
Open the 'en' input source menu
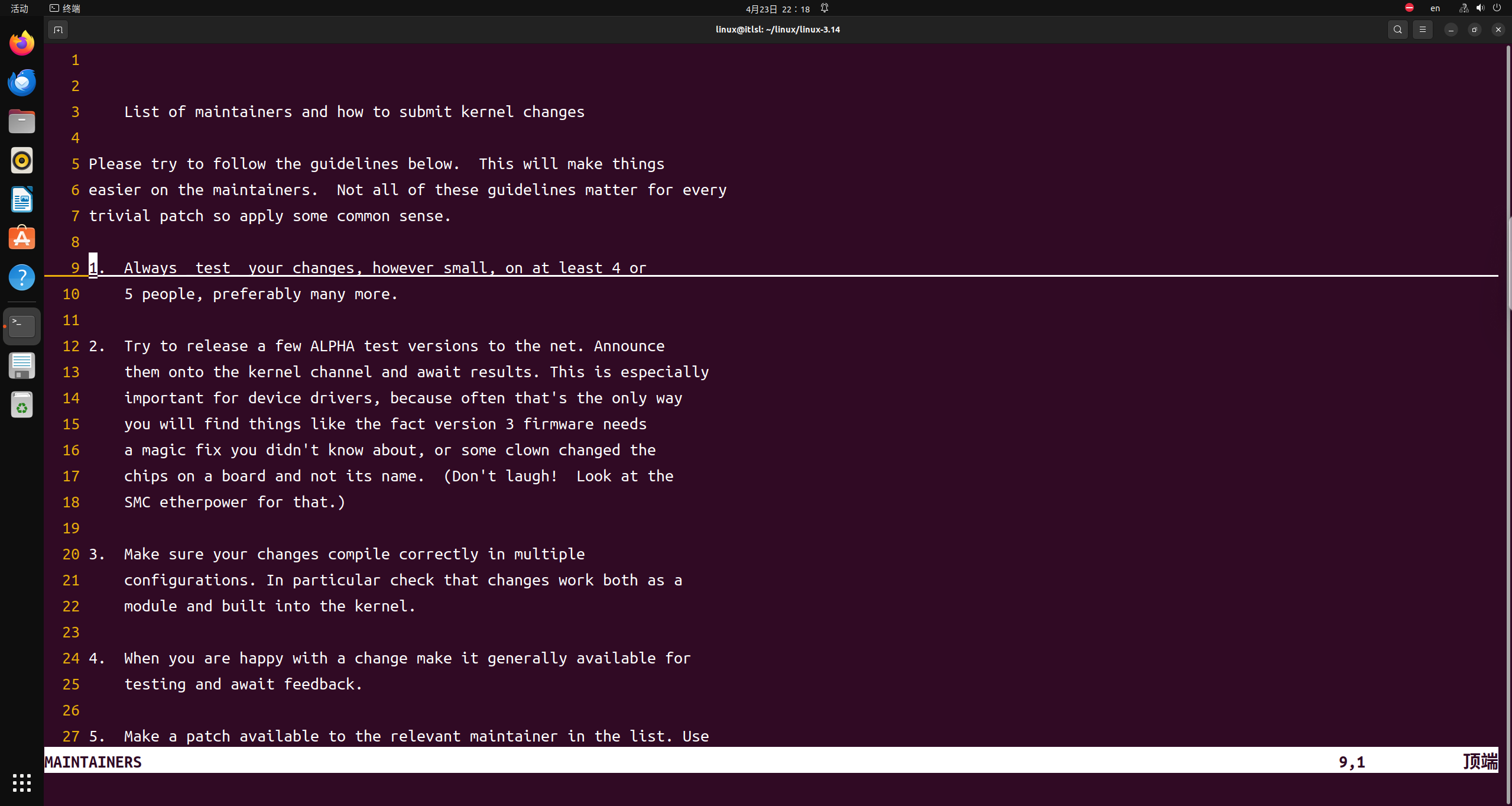click(x=1435, y=8)
